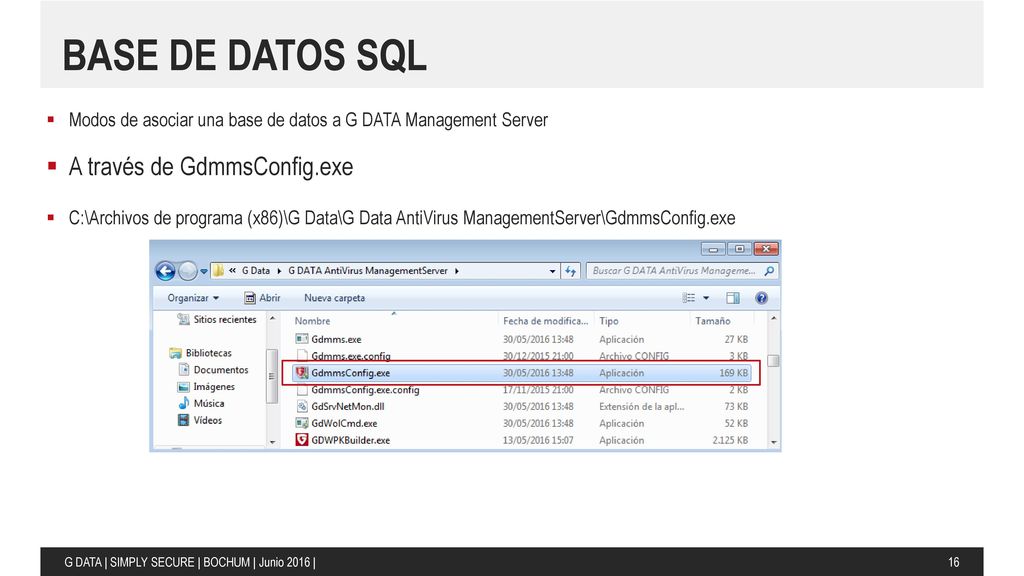Click the GdmmsConfig.exe.config file icon
The height and width of the screenshot is (576, 1024).
pyautogui.click(x=301, y=390)
